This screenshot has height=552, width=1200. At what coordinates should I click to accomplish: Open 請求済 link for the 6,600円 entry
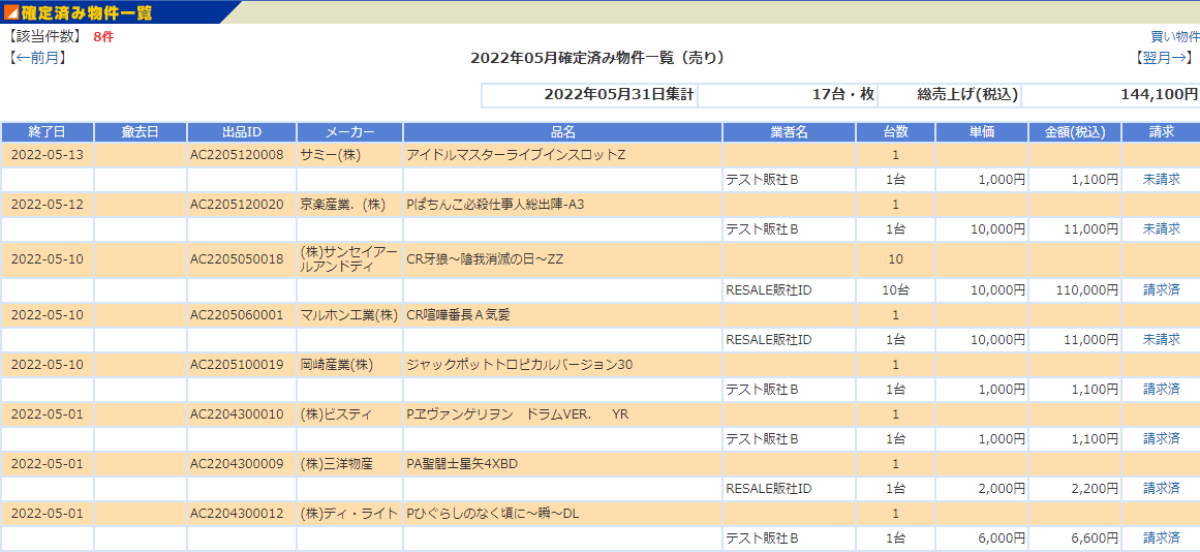1161,538
